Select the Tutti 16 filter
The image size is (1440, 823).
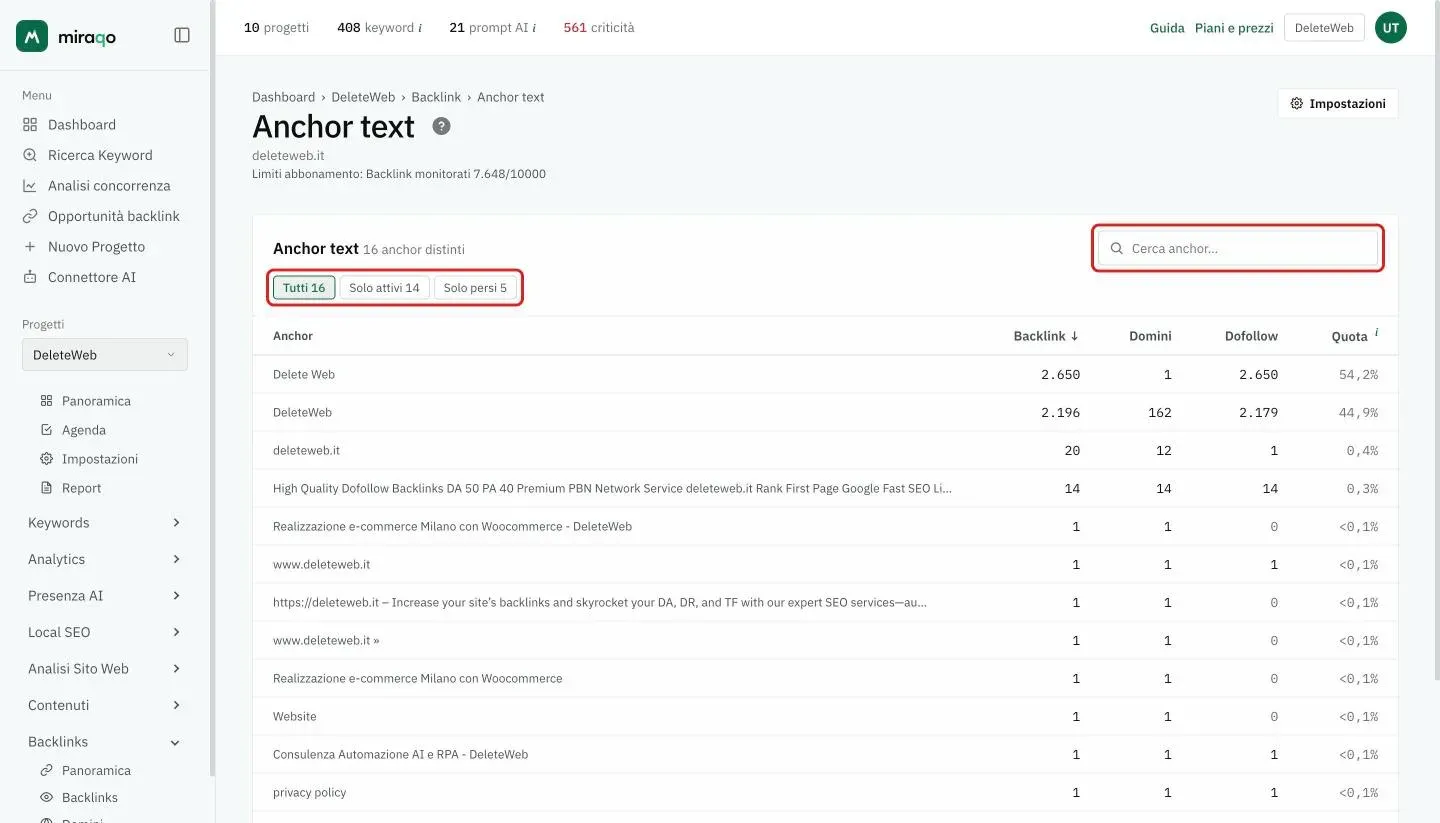click(304, 288)
